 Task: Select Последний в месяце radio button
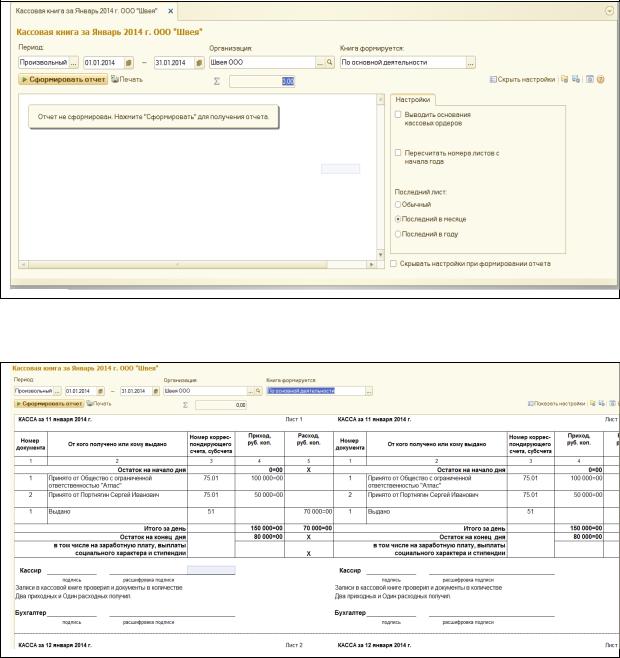point(398,219)
